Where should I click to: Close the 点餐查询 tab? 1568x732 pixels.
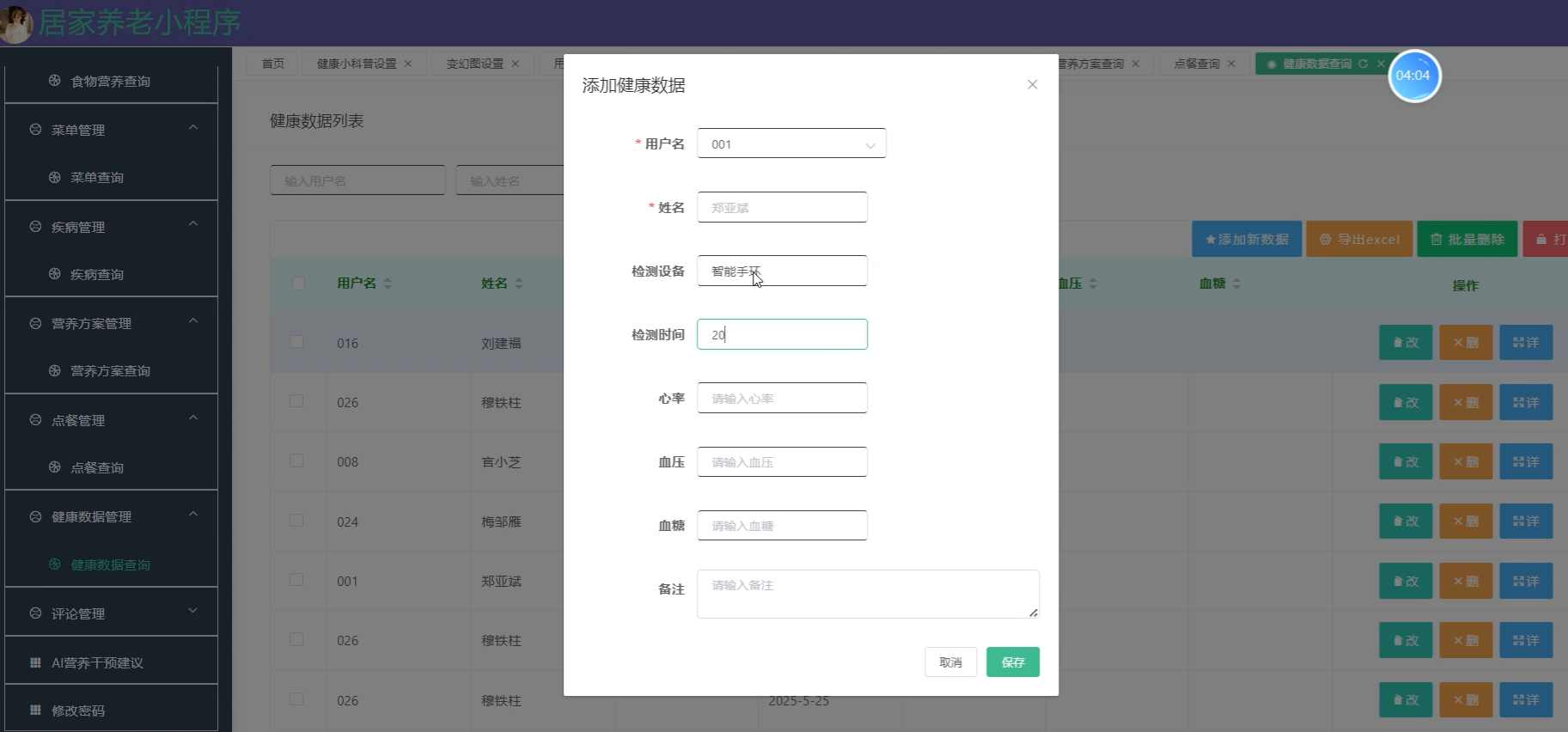click(x=1231, y=64)
